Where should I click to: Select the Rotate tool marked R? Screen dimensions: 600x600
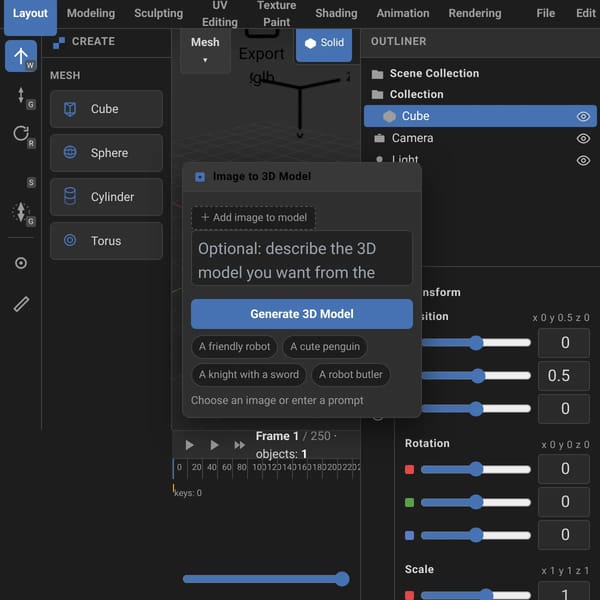point(21,135)
